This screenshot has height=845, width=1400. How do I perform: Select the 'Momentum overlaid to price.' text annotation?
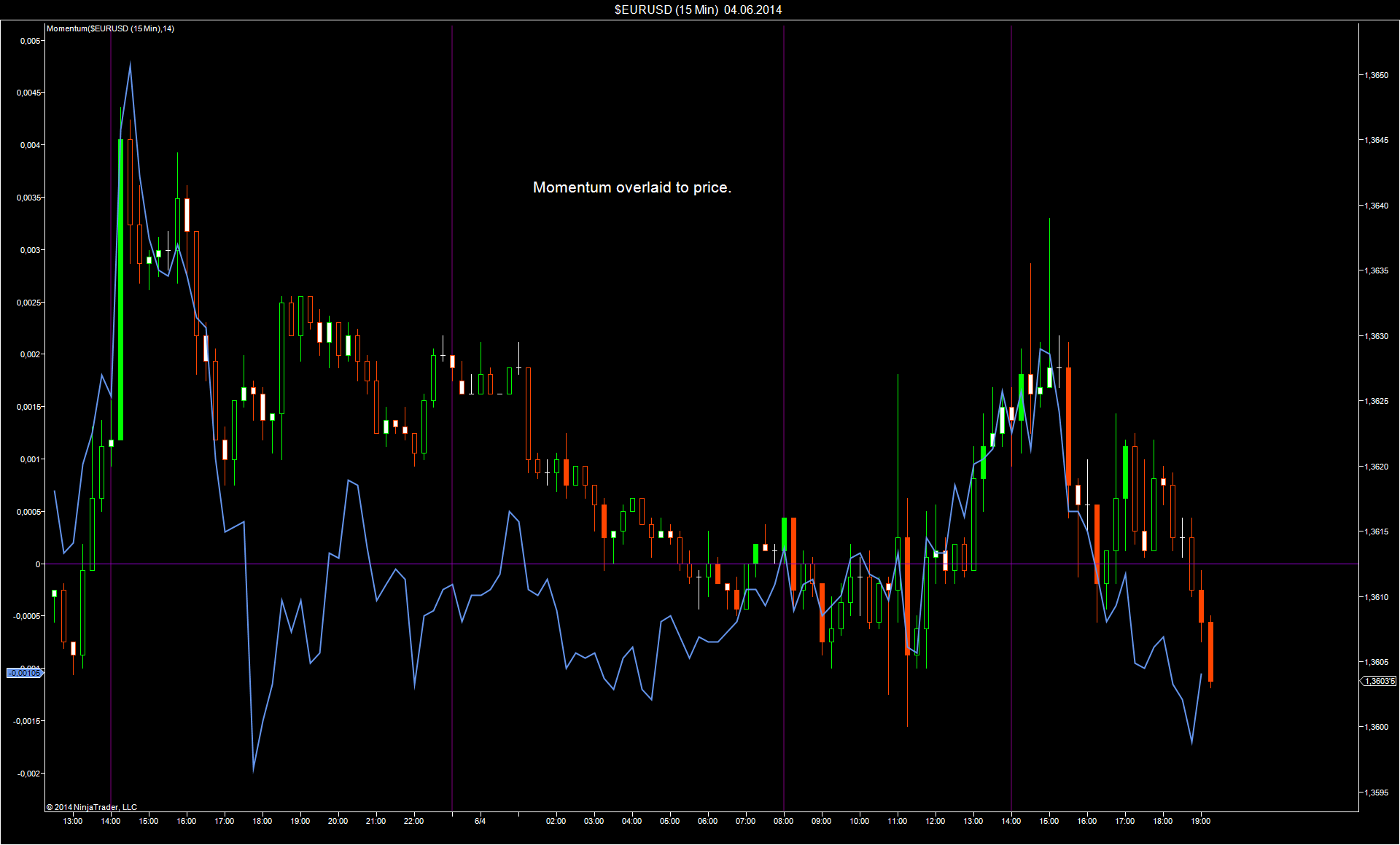[x=631, y=187]
